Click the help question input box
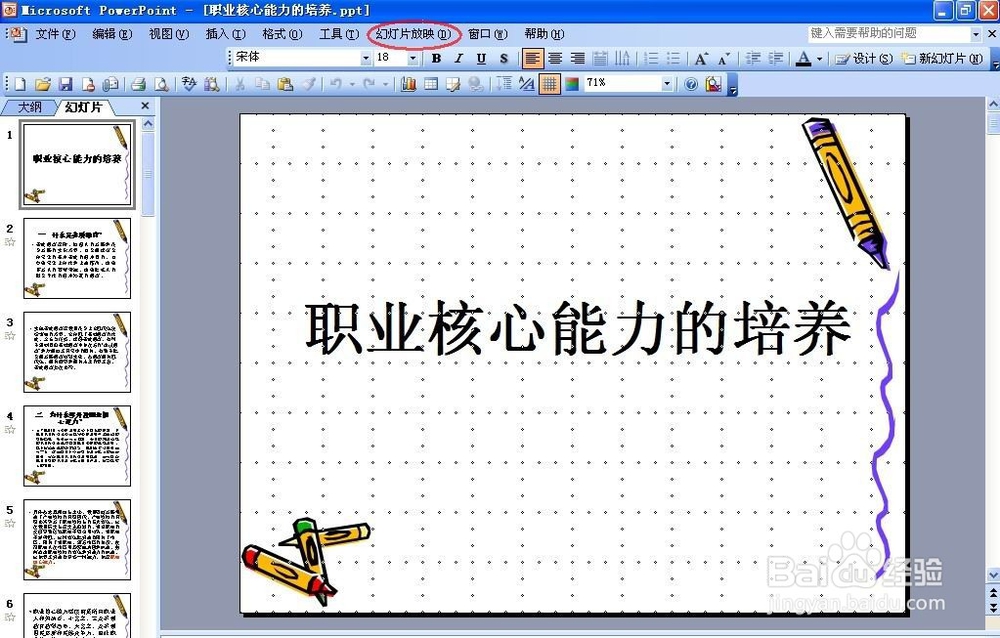This screenshot has height=638, width=1000. pyautogui.click(x=889, y=34)
